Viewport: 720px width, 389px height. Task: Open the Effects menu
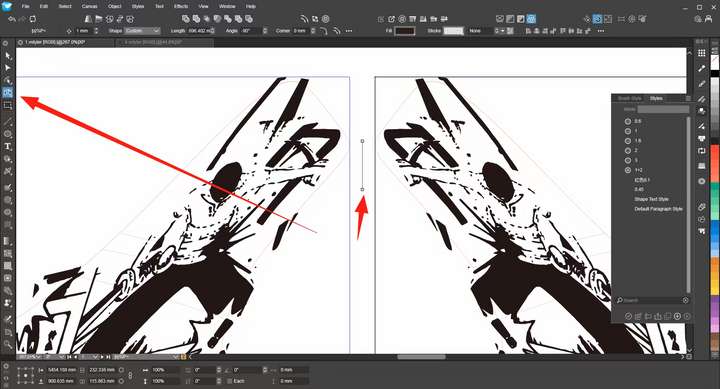click(181, 6)
